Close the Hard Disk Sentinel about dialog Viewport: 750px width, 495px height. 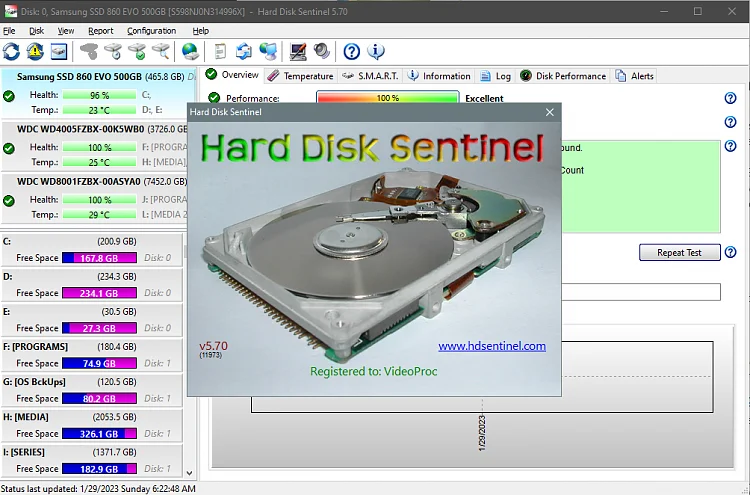pos(550,112)
